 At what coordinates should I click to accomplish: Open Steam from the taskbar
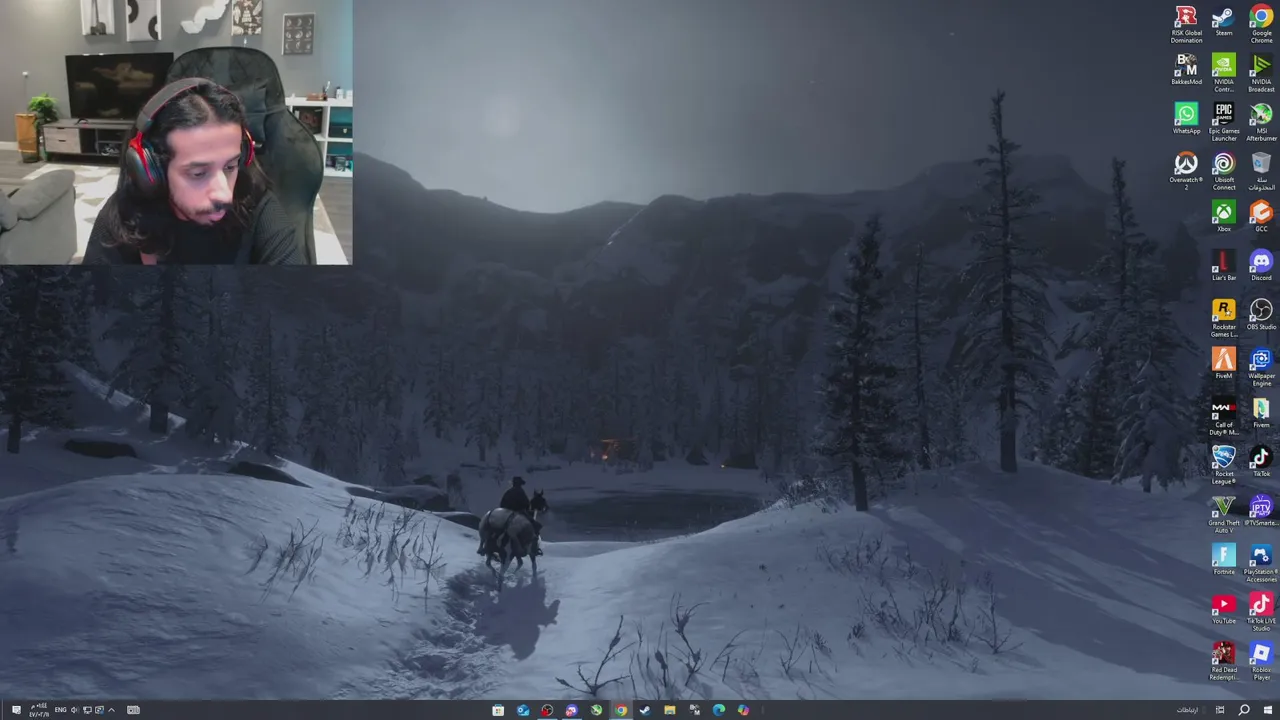(x=645, y=710)
